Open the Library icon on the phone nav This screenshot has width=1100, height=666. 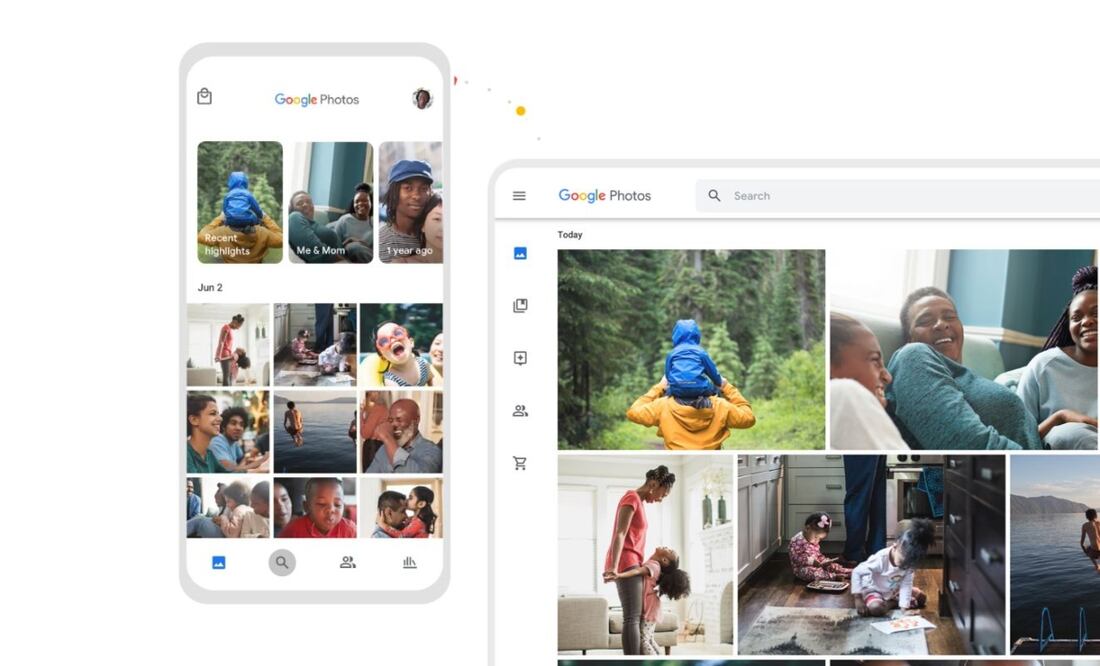click(x=409, y=562)
